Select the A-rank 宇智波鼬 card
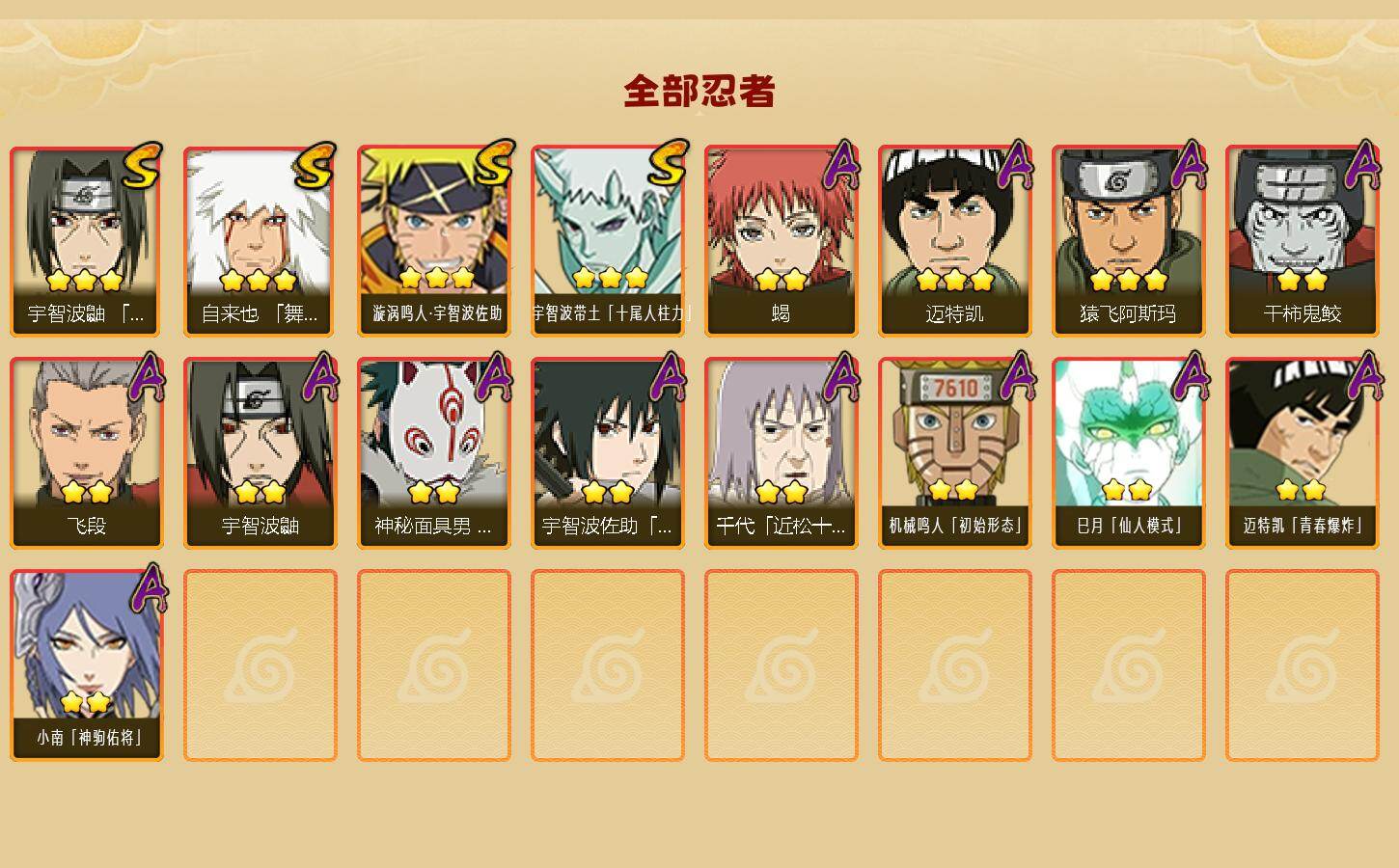1399x868 pixels. click(x=261, y=453)
